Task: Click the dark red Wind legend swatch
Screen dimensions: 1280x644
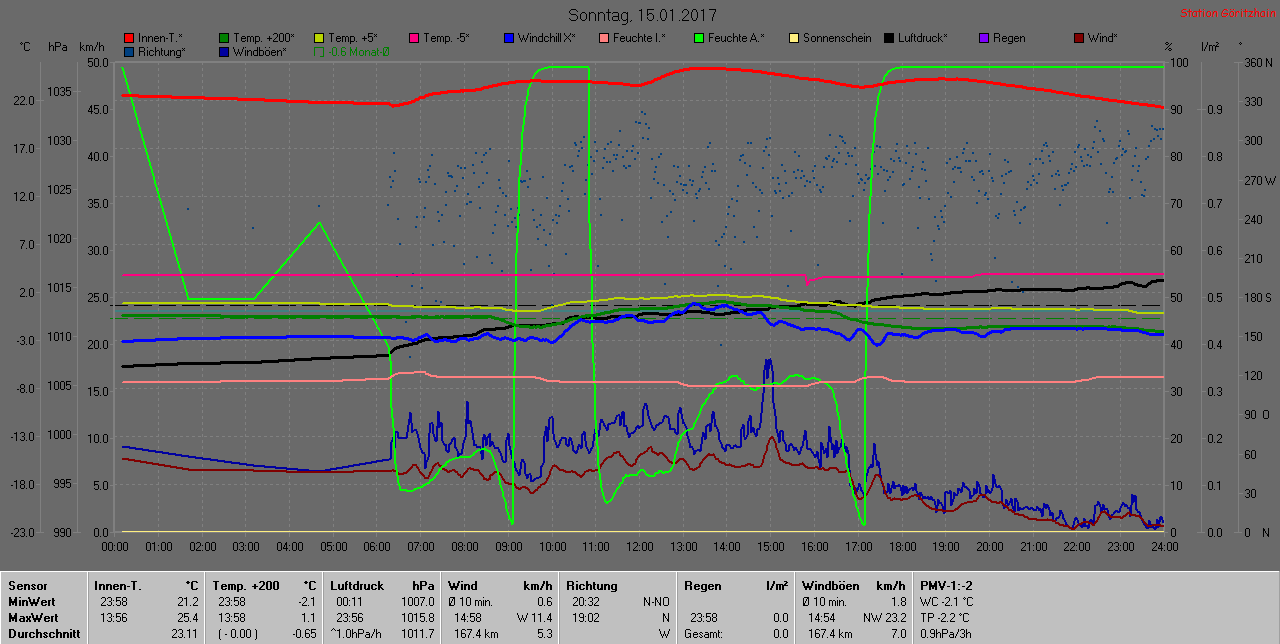Action: pyautogui.click(x=1079, y=38)
